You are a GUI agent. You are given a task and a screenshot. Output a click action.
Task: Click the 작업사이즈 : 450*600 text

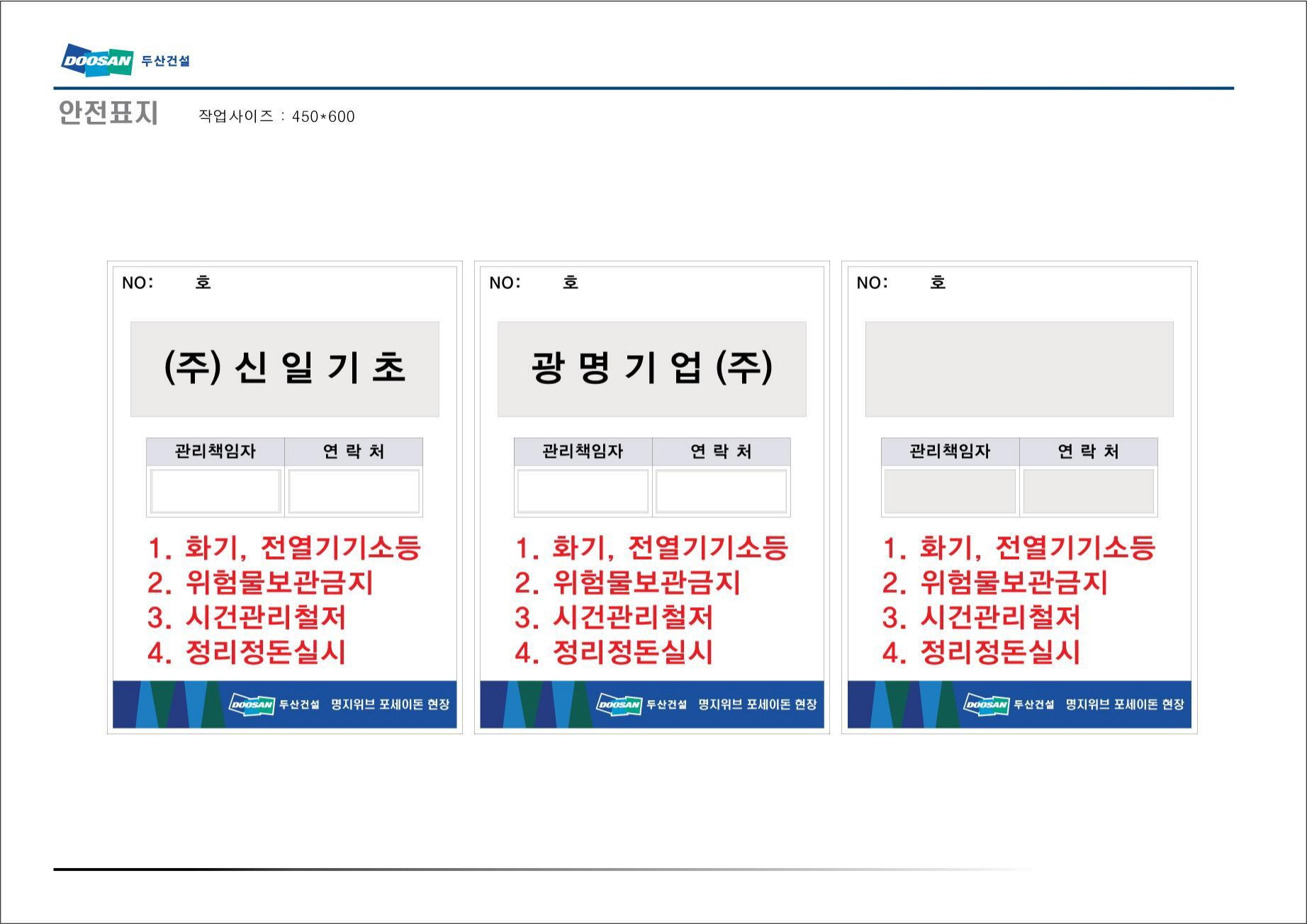(276, 116)
